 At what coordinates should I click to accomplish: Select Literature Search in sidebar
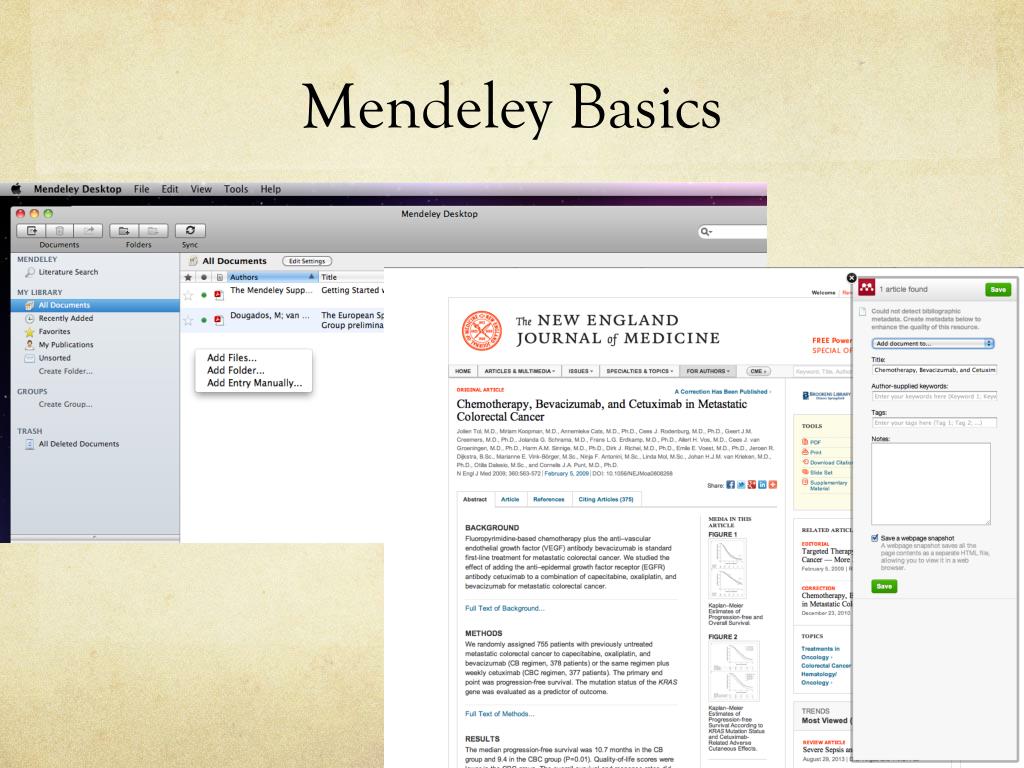click(68, 272)
